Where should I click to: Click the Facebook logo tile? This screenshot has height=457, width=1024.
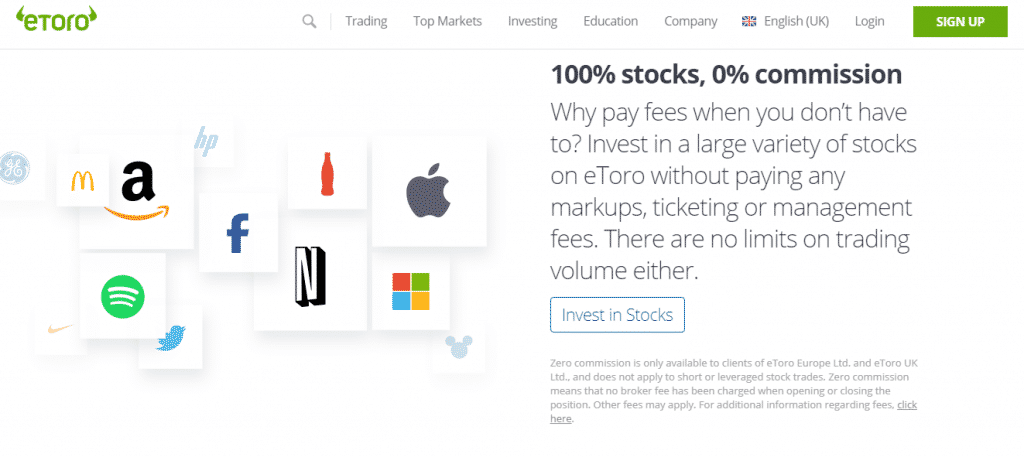pos(238,233)
